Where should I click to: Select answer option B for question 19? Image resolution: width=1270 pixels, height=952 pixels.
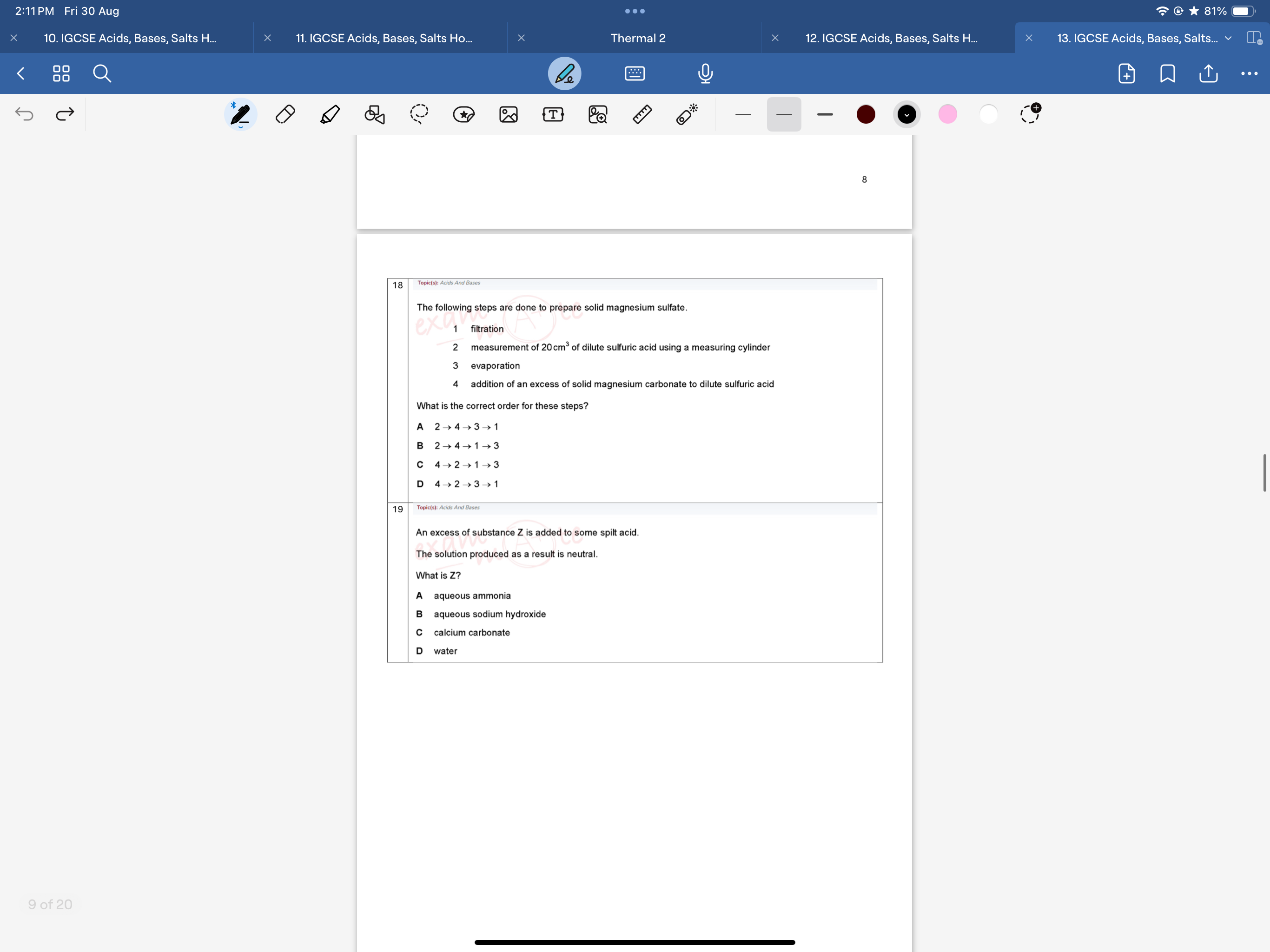pos(420,613)
